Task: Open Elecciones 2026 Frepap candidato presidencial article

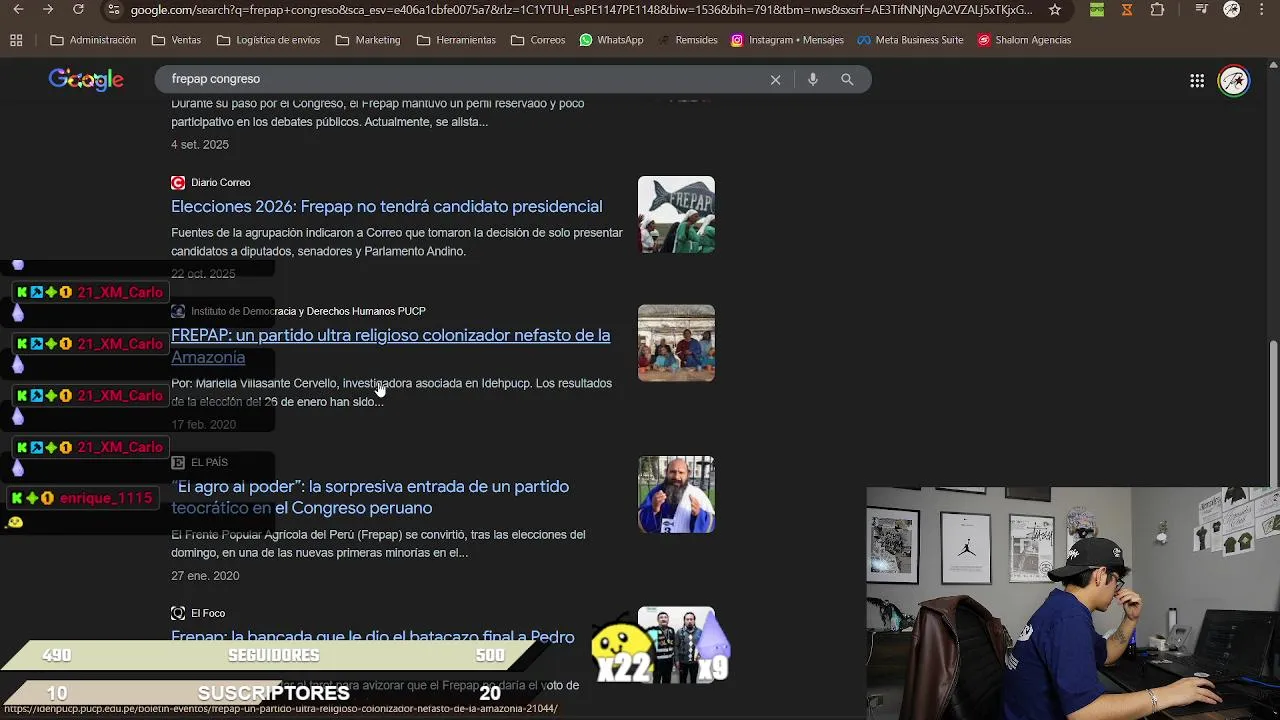Action: [386, 206]
